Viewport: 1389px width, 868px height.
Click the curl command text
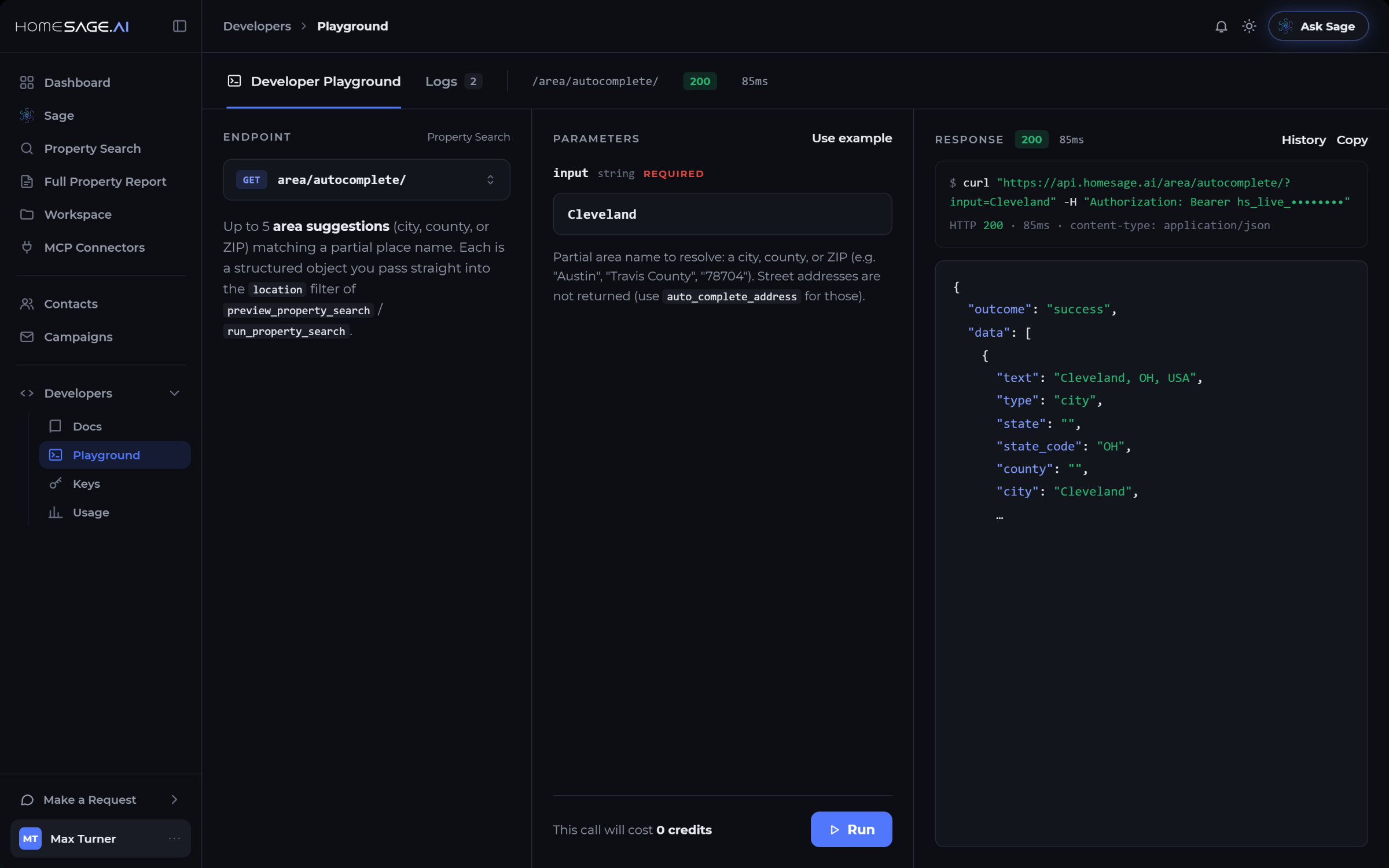pyautogui.click(x=1149, y=192)
